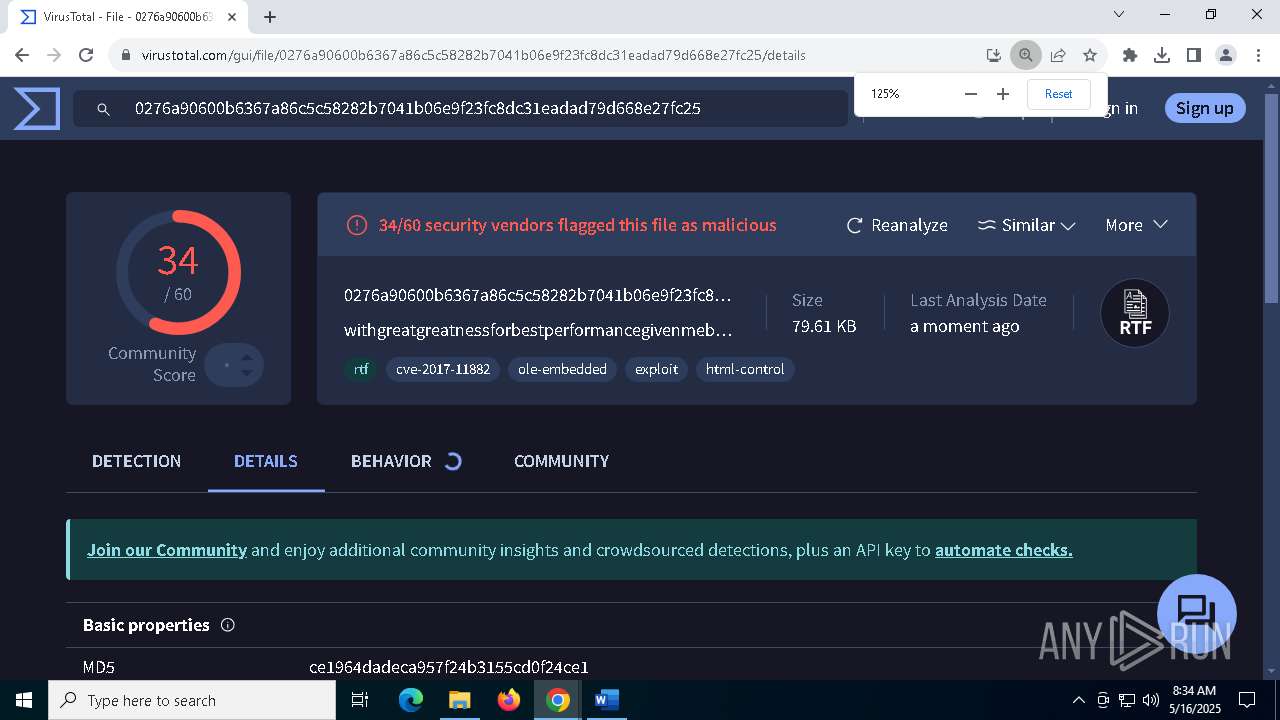Click the ole-embedded tag
The width and height of the screenshot is (1280, 720).
point(562,369)
